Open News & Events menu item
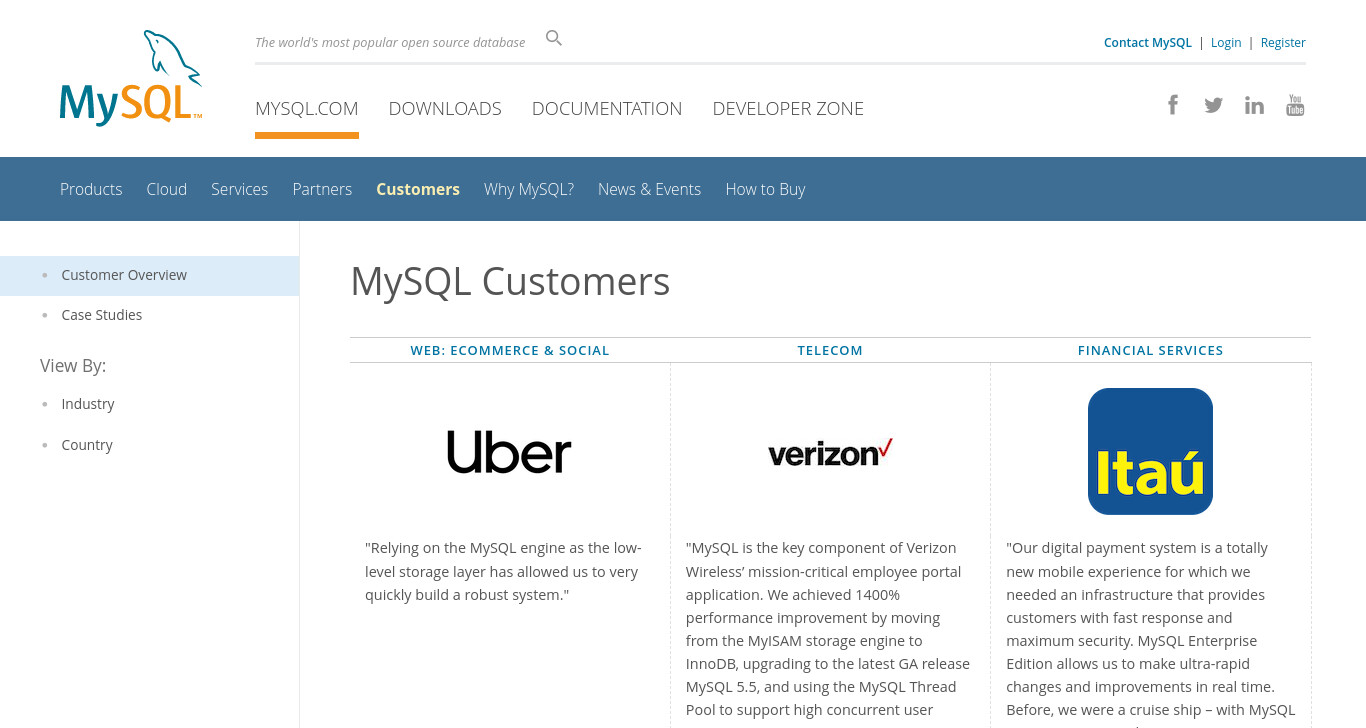The width and height of the screenshot is (1366, 728). (x=649, y=189)
